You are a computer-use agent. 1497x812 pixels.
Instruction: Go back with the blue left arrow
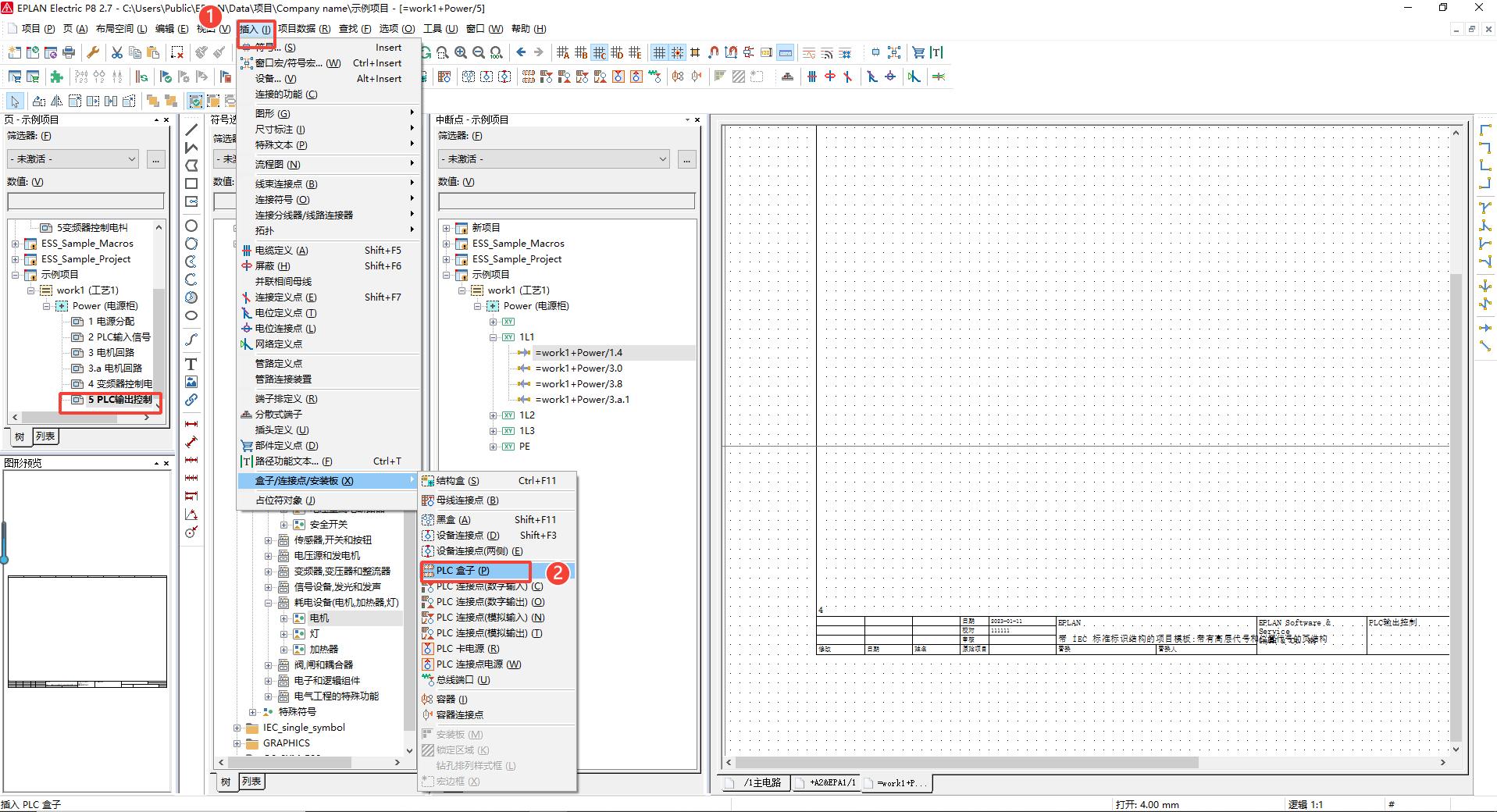pyautogui.click(x=521, y=52)
